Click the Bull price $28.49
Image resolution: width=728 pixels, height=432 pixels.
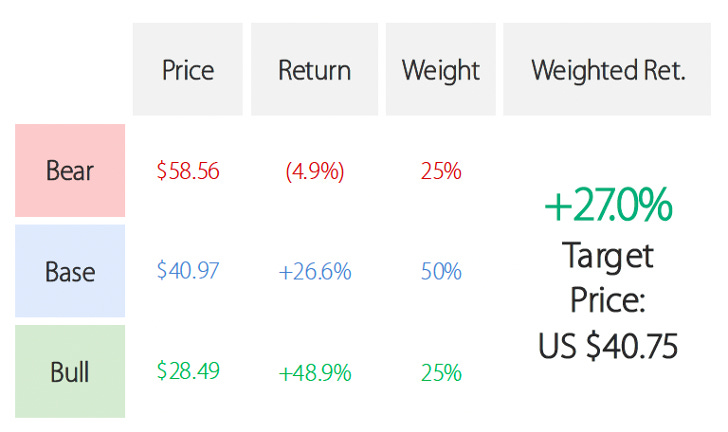point(188,371)
